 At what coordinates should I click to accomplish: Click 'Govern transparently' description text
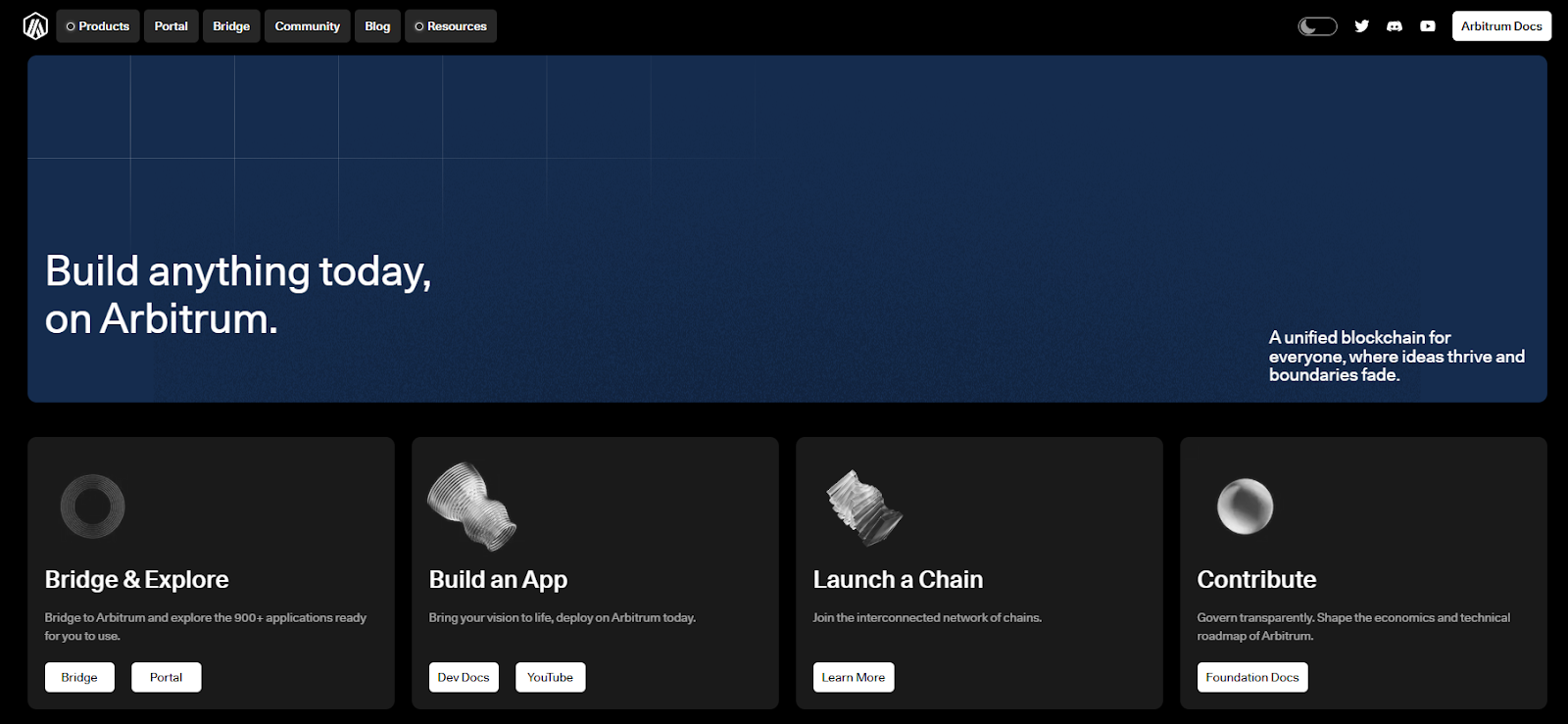coord(1353,627)
